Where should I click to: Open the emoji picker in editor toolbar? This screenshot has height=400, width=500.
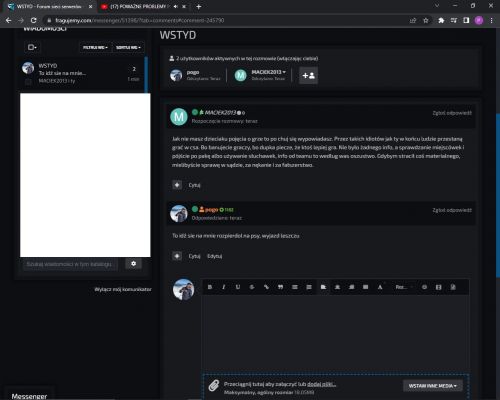click(424, 287)
